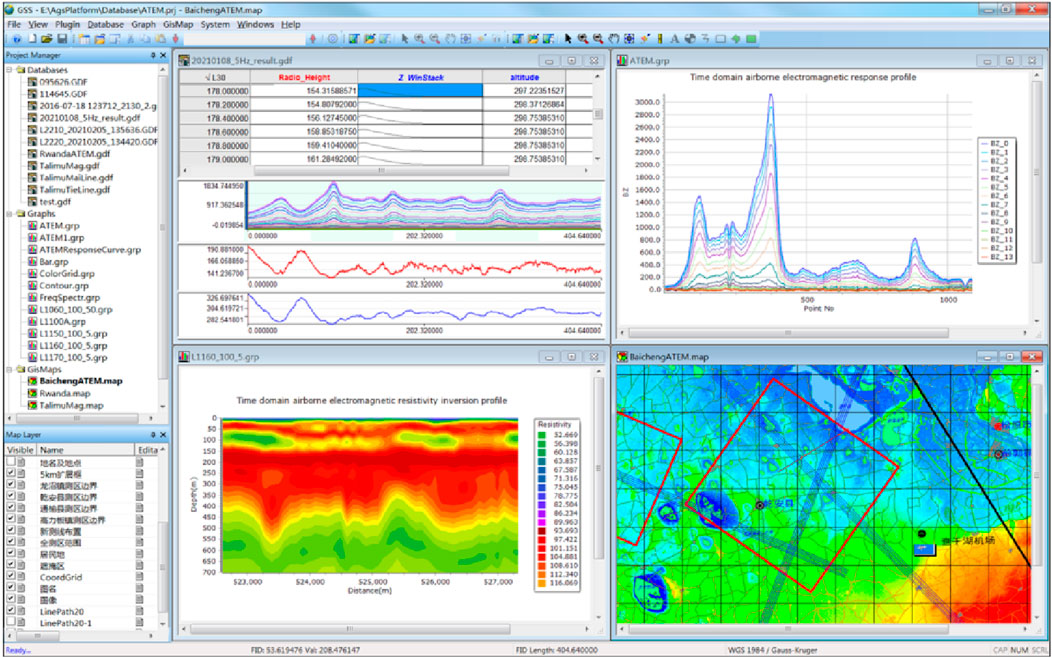
Task: Click the green rectangle tool icon
Action: [x=751, y=38]
